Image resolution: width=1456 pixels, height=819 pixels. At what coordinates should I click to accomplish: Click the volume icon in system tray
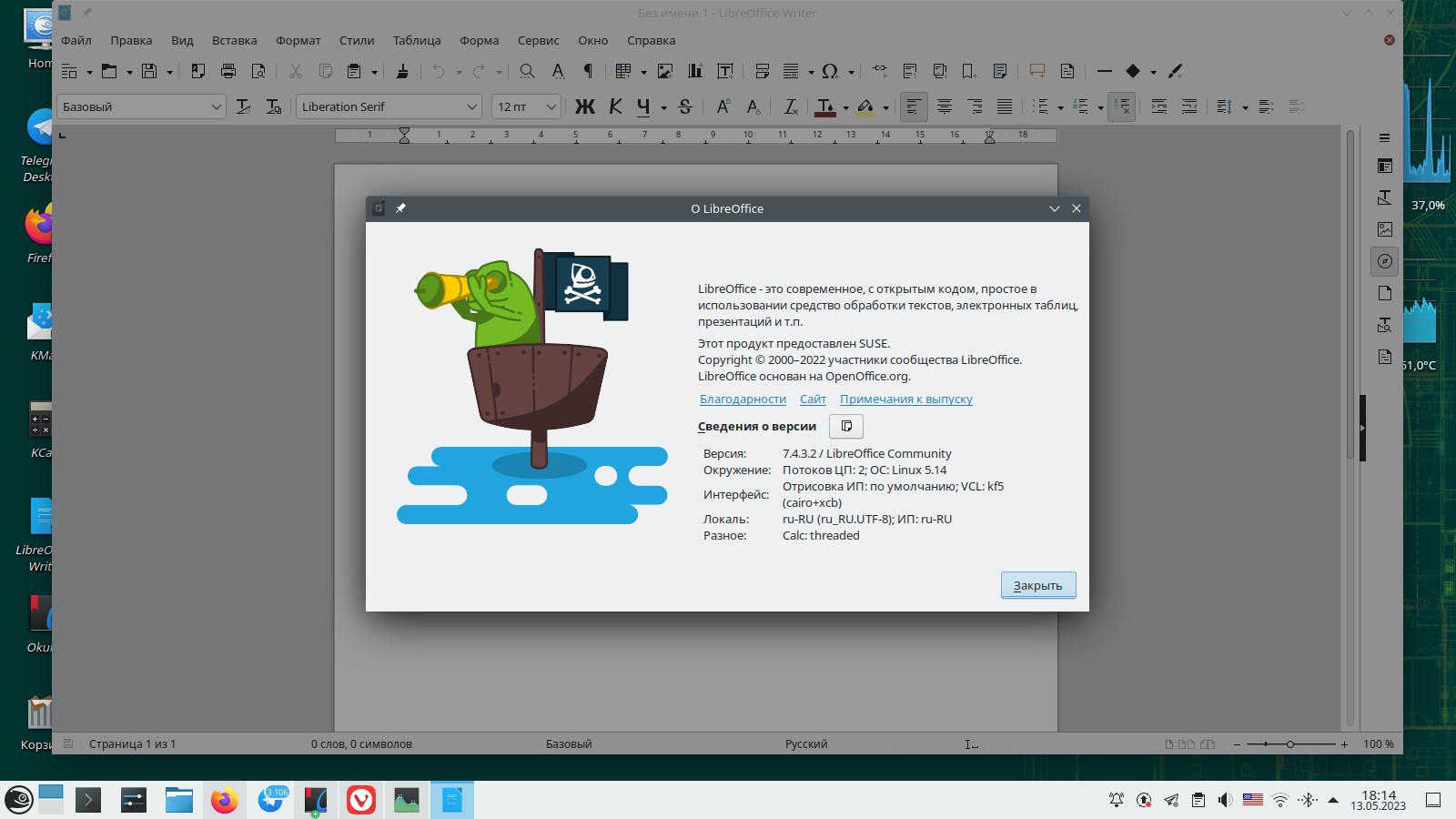[x=1226, y=800]
